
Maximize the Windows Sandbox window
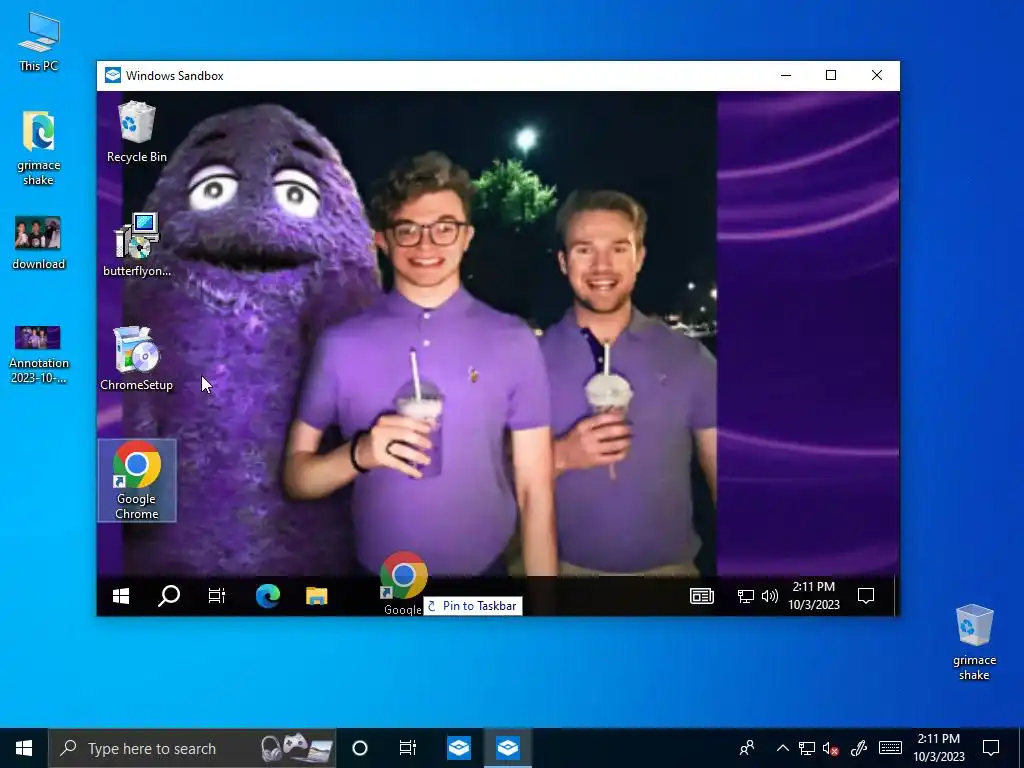(x=831, y=76)
